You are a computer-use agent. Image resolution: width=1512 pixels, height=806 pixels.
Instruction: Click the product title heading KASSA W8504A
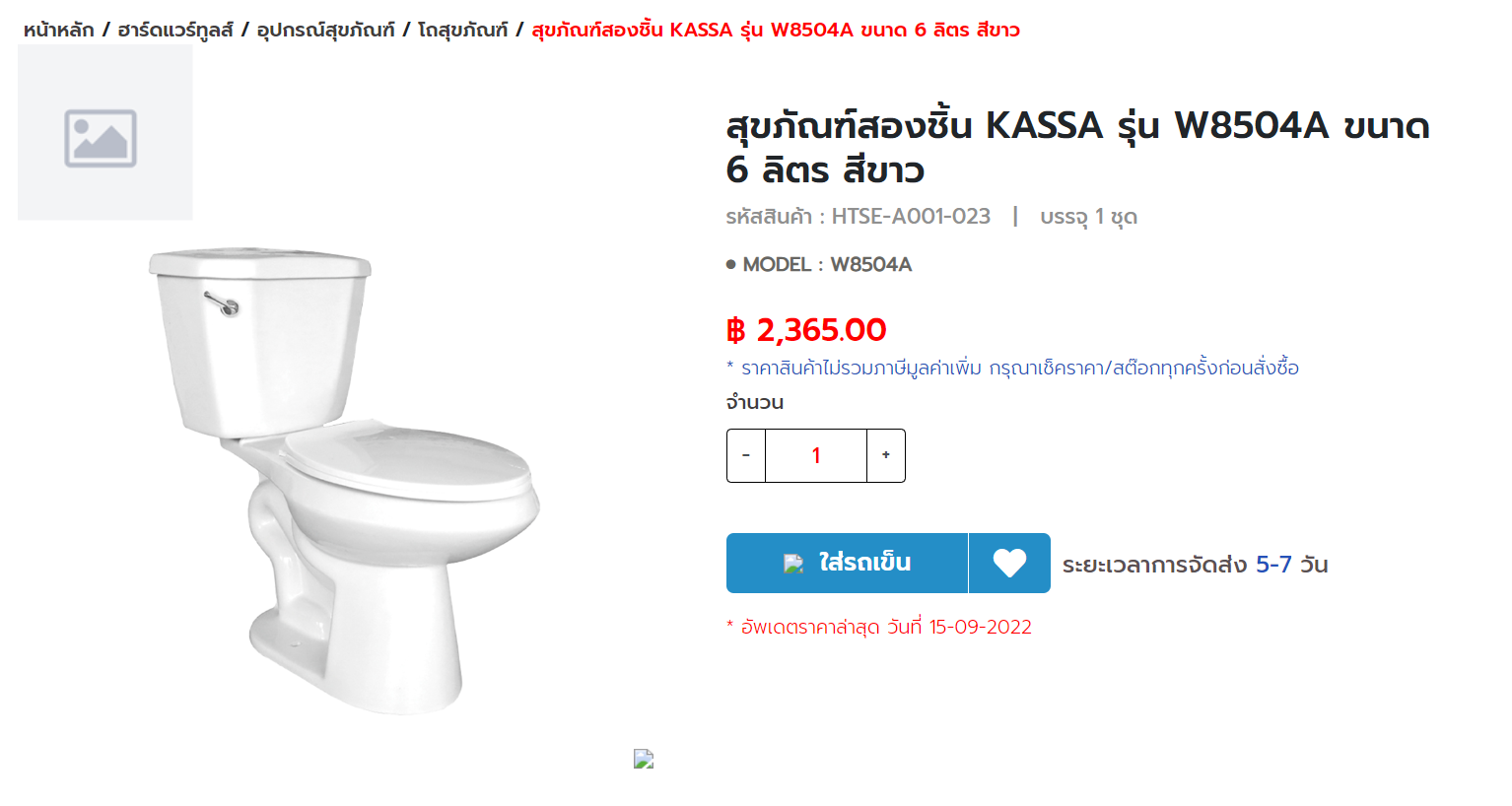coord(1077,148)
